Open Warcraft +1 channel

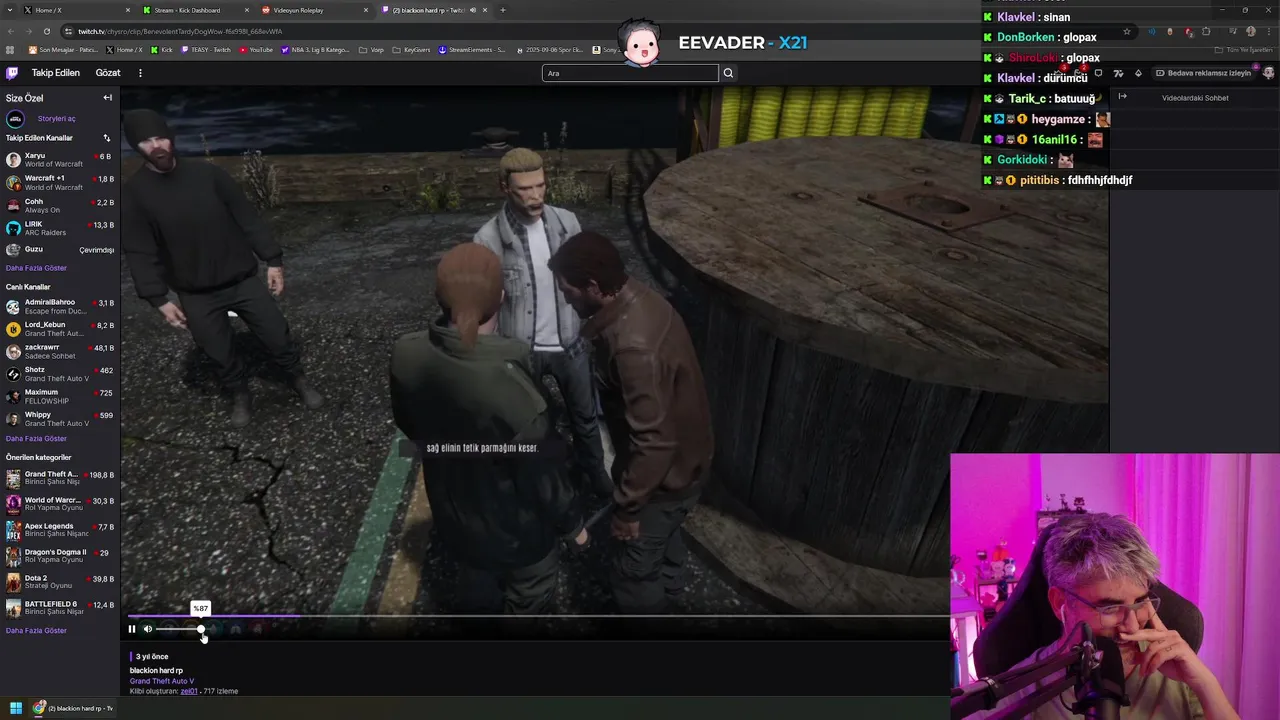pyautogui.click(x=60, y=183)
